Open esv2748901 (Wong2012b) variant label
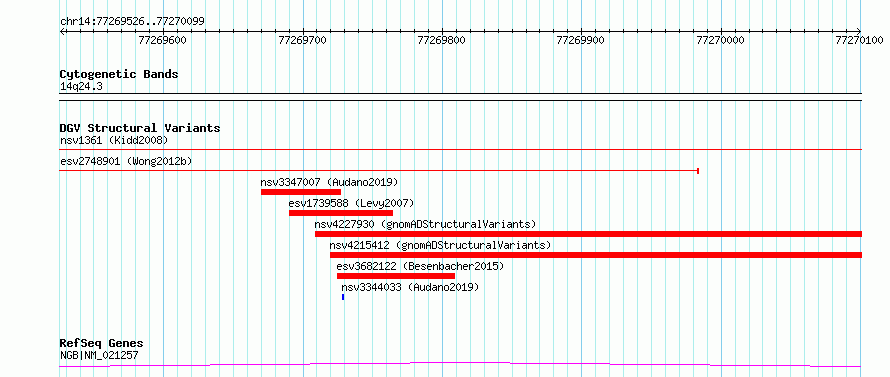 (x=126, y=161)
